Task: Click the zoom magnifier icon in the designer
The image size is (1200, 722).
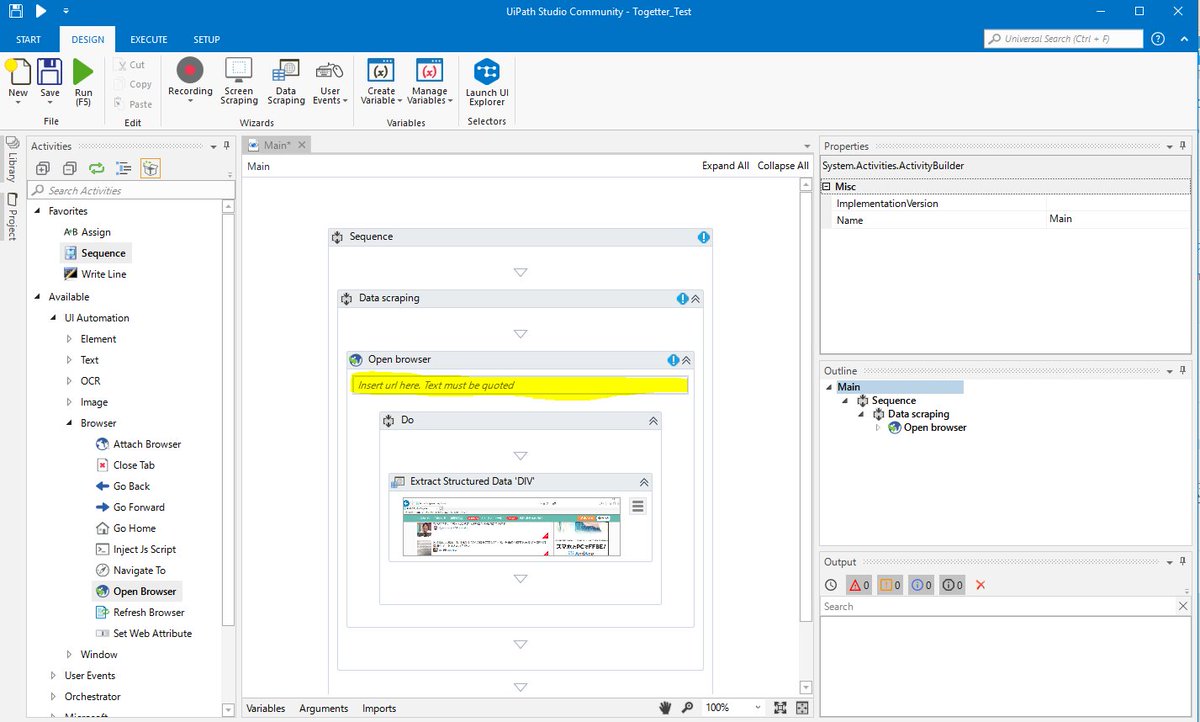Action: (687, 708)
